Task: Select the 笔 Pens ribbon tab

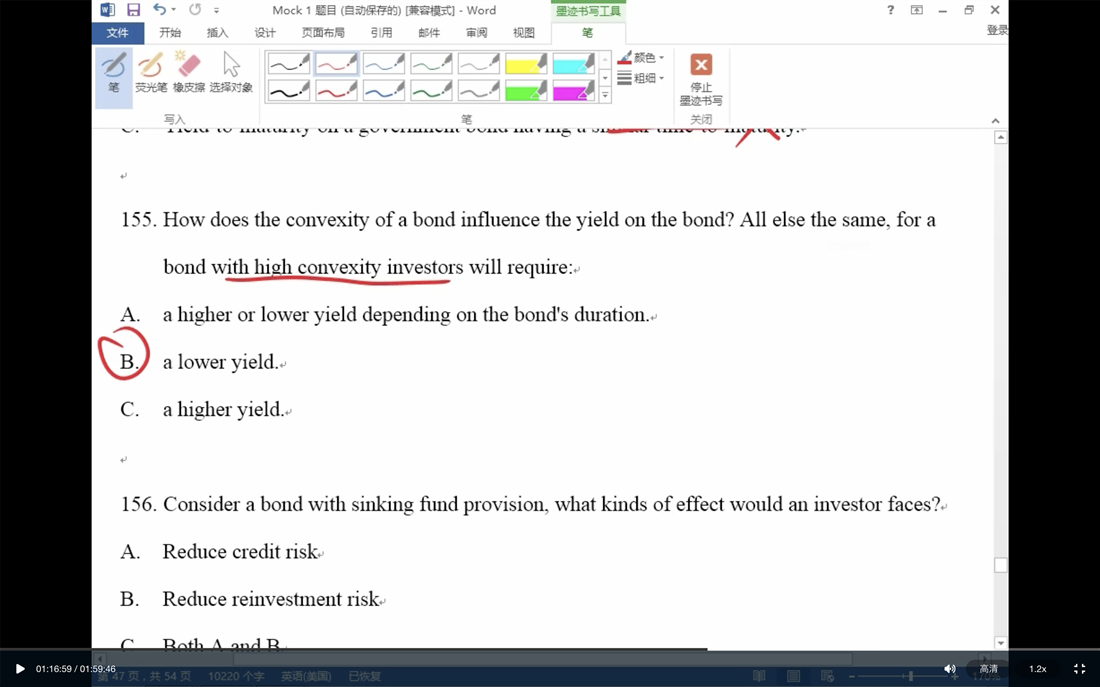Action: pyautogui.click(x=588, y=32)
